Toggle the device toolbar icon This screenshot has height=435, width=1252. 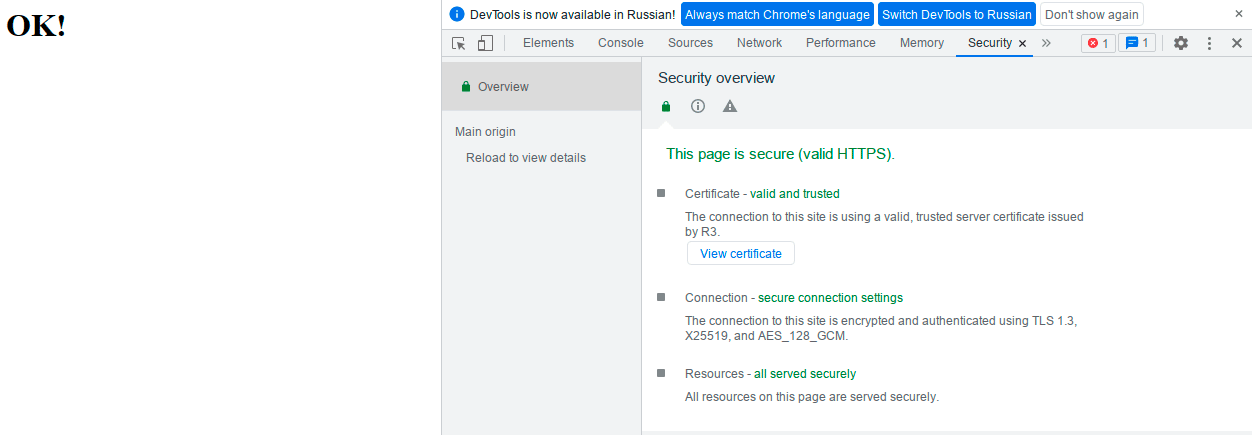pos(485,43)
